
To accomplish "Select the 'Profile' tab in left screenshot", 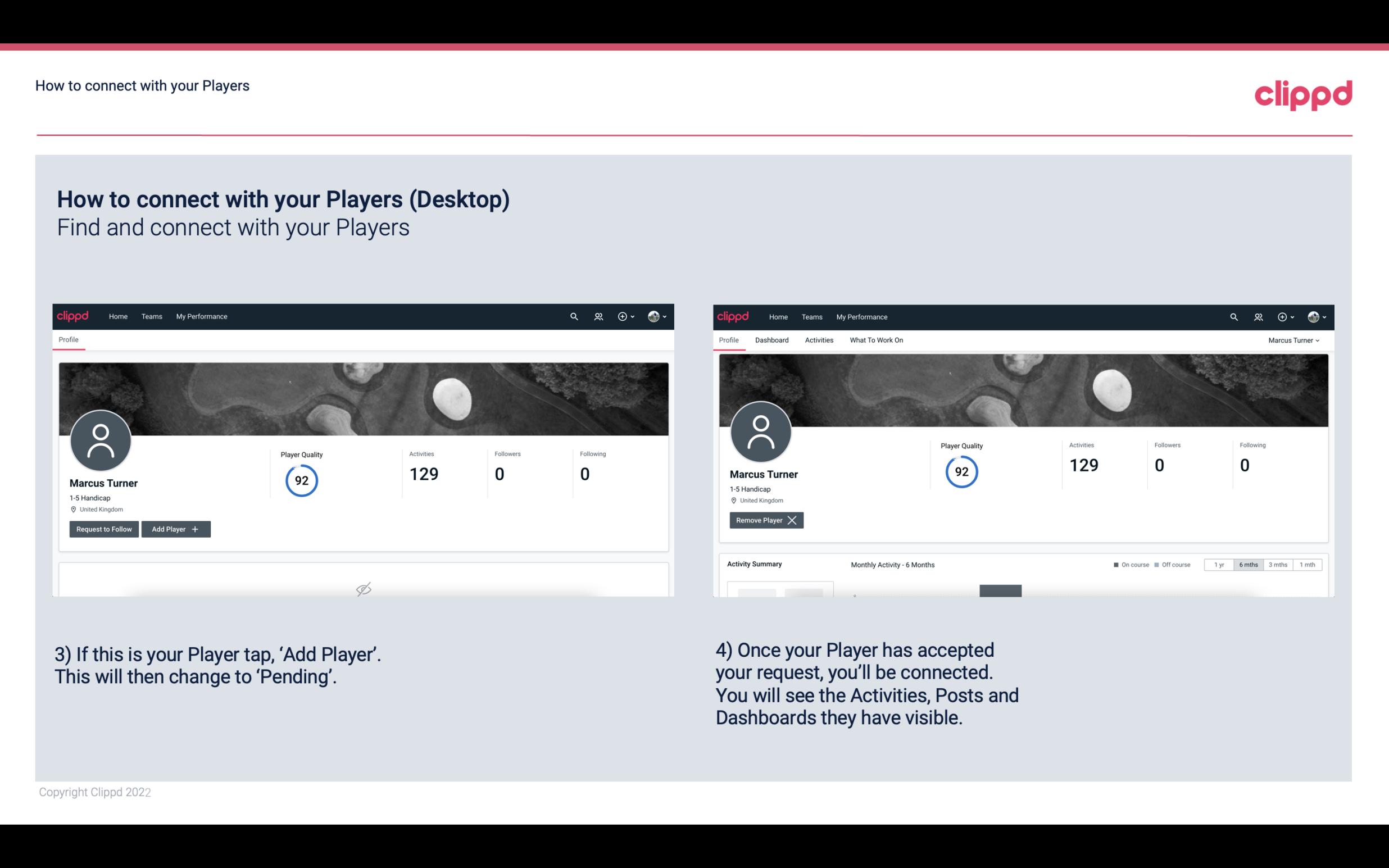I will click(x=67, y=340).
